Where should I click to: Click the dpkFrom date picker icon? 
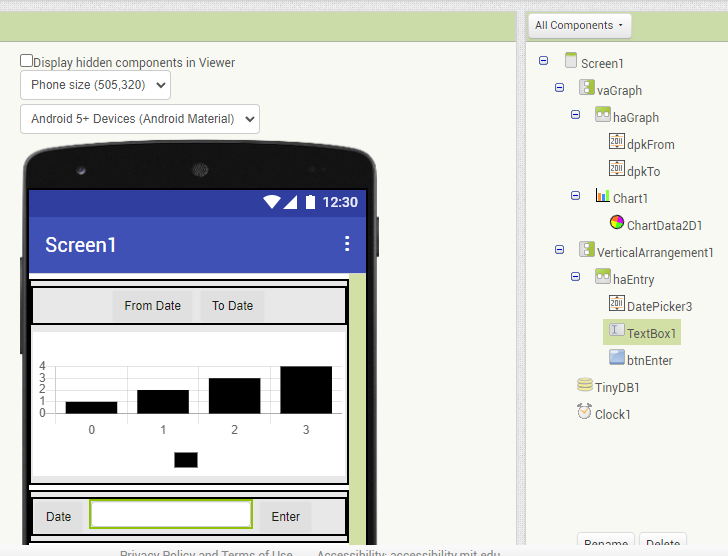pos(617,142)
